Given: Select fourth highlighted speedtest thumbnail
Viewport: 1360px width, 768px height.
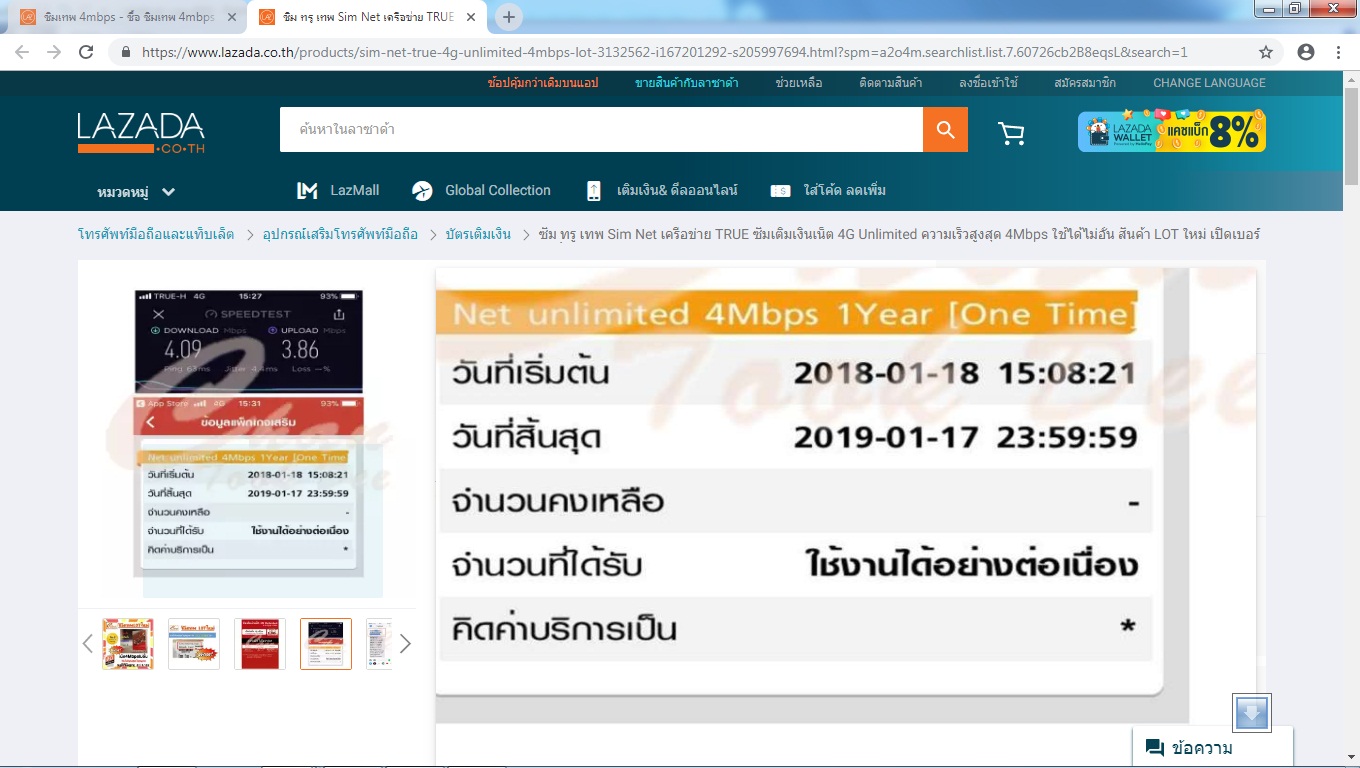Looking at the screenshot, I should [326, 643].
